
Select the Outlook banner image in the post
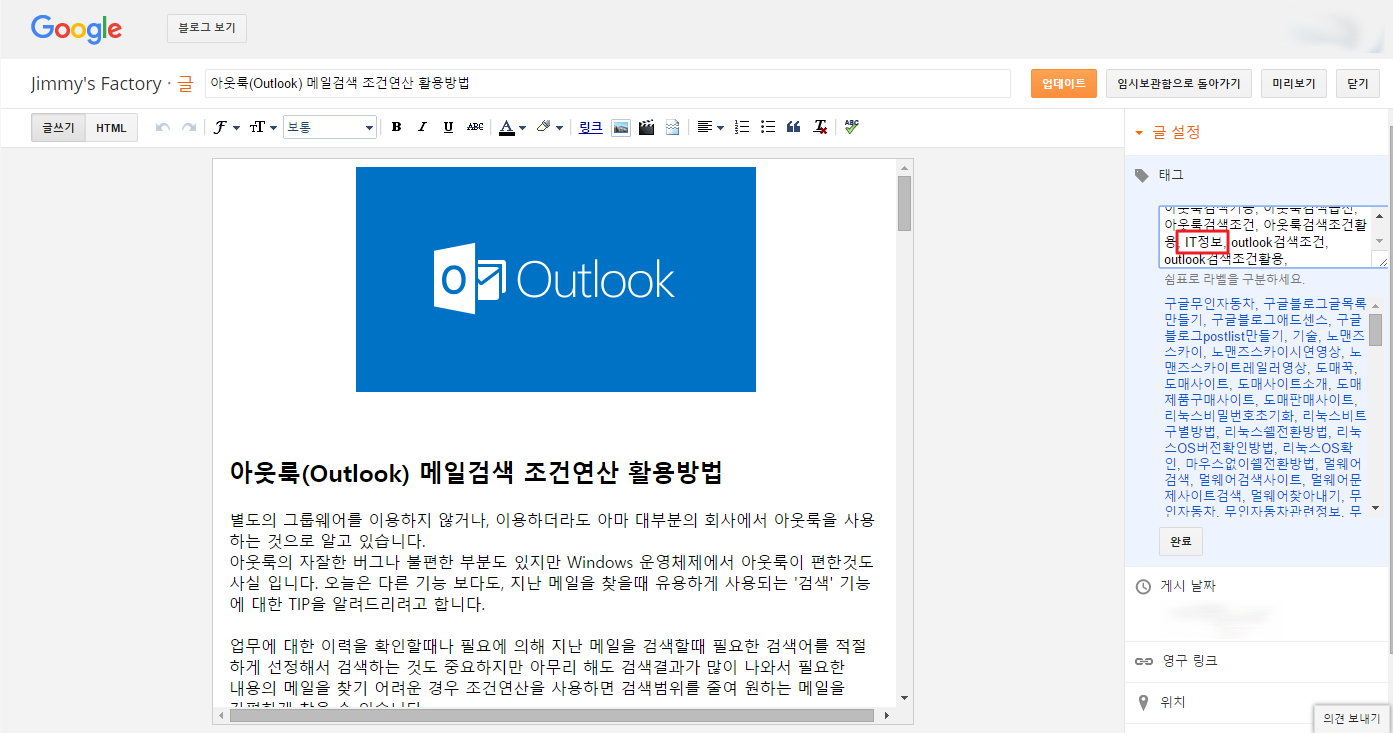point(555,279)
